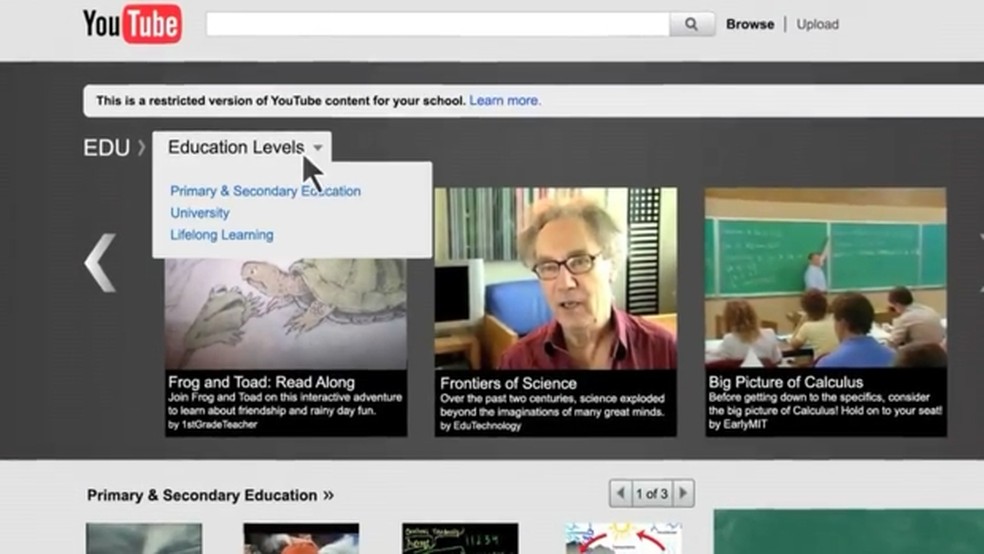Click the Frontiers of Science title

[508, 383]
